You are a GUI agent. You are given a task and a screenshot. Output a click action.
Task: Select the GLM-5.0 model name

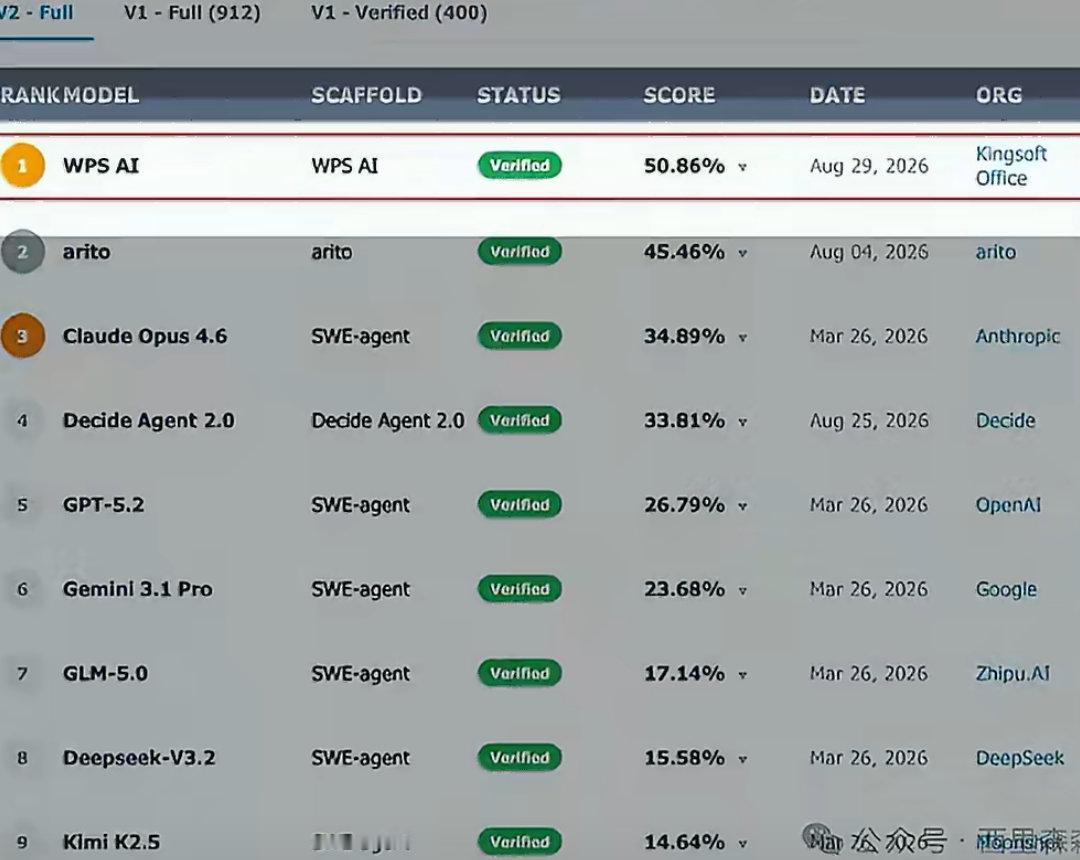105,673
